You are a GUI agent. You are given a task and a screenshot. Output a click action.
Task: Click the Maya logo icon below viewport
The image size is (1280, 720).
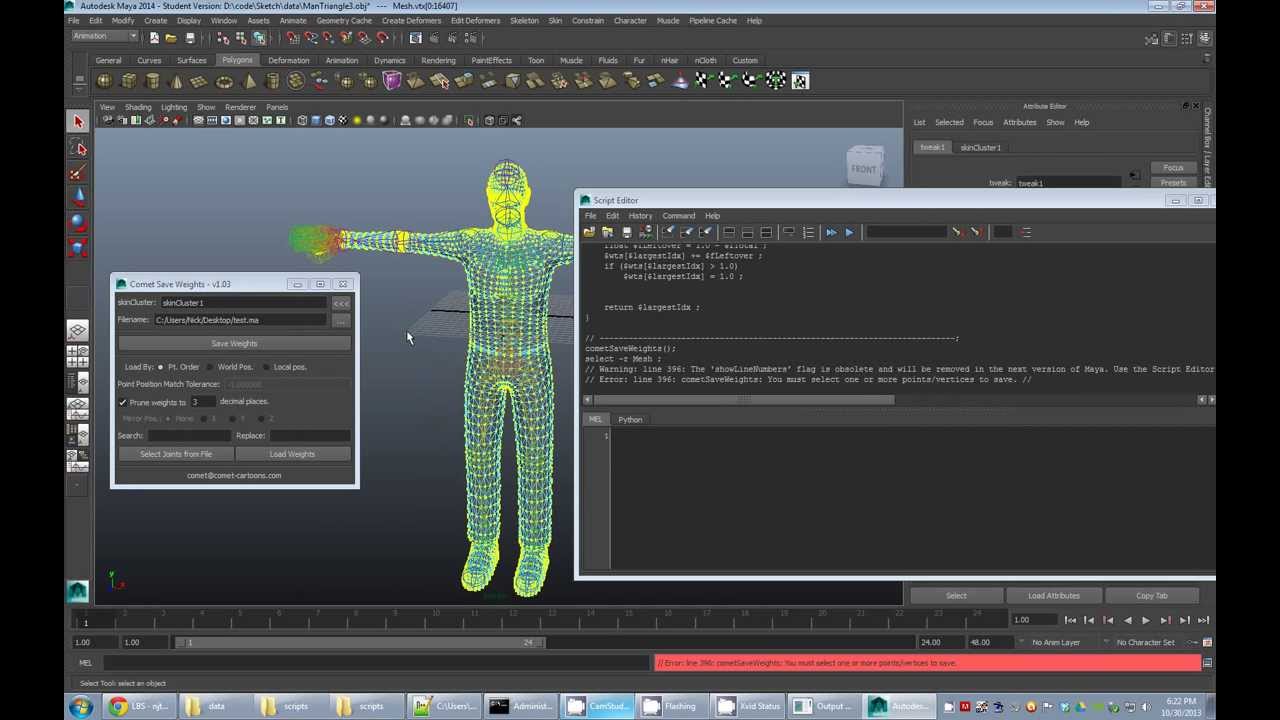[77, 590]
